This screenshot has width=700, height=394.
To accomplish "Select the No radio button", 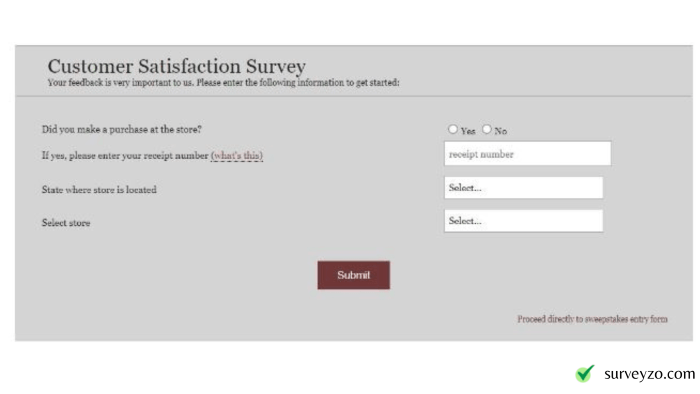I will click(487, 129).
